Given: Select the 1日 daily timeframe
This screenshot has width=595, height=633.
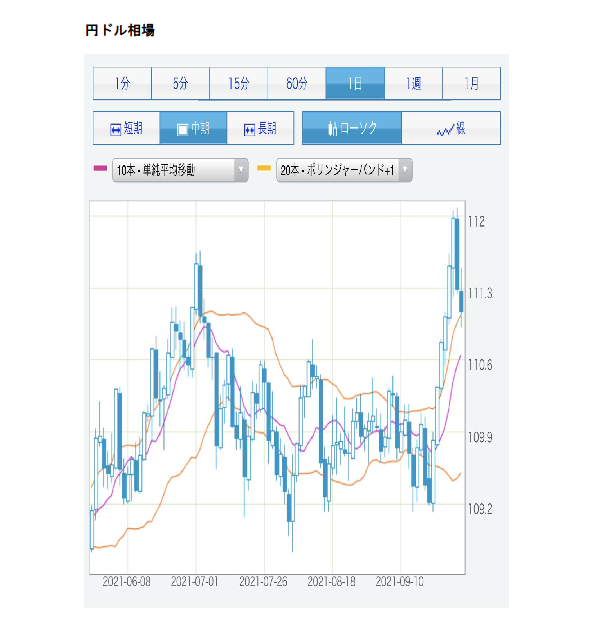Looking at the screenshot, I should point(355,84).
